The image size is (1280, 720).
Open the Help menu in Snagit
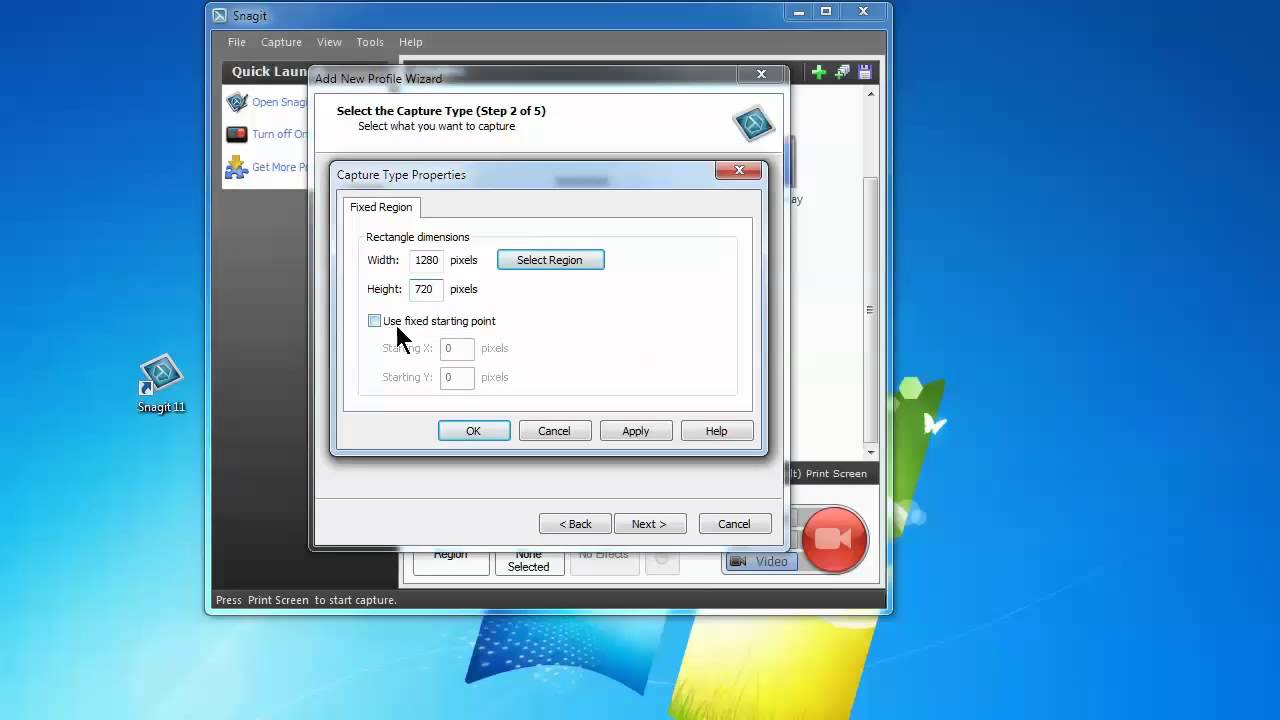click(x=410, y=42)
